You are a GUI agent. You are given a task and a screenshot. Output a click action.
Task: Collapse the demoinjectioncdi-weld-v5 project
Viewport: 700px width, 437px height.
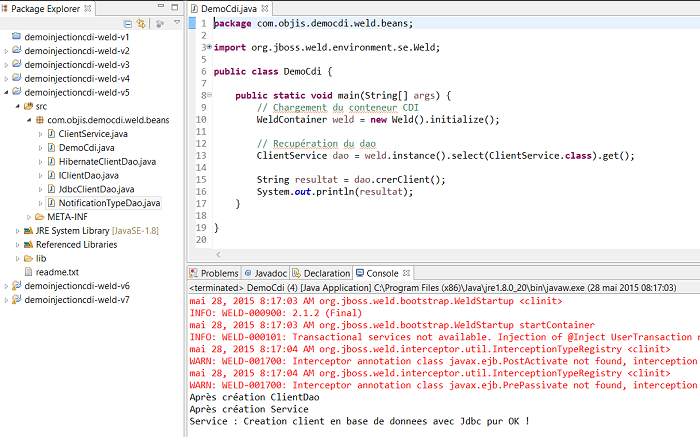6,92
